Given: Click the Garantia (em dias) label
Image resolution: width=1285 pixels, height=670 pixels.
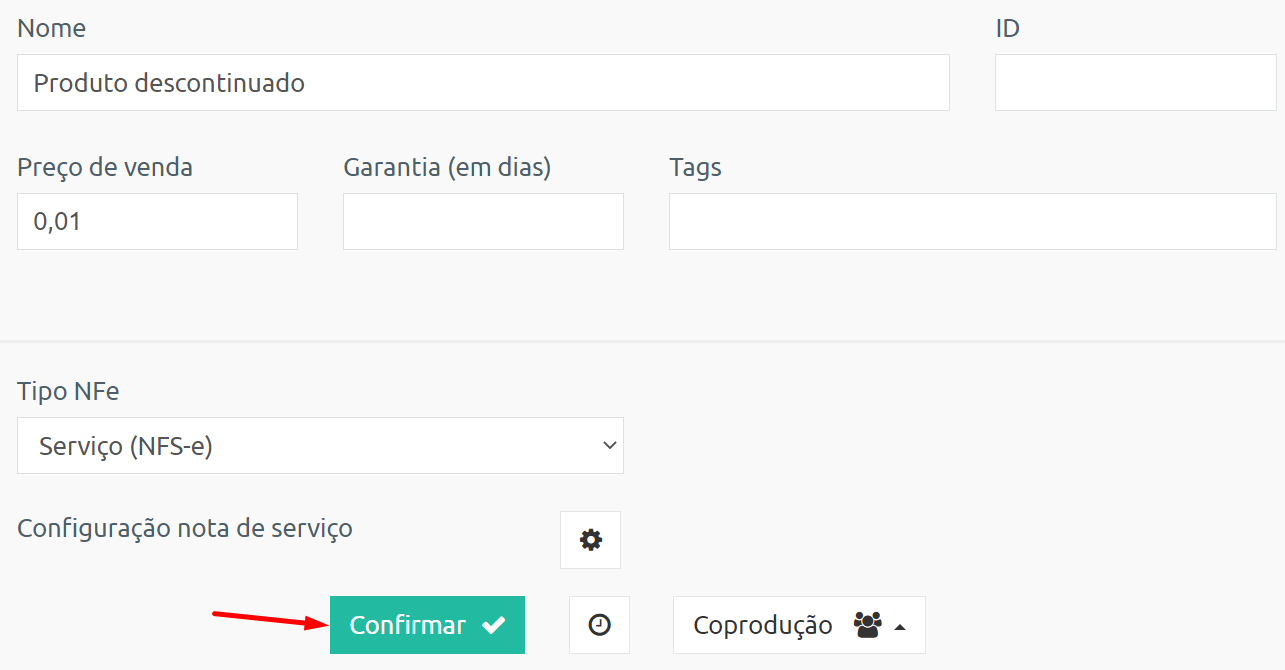Looking at the screenshot, I should point(447,167).
